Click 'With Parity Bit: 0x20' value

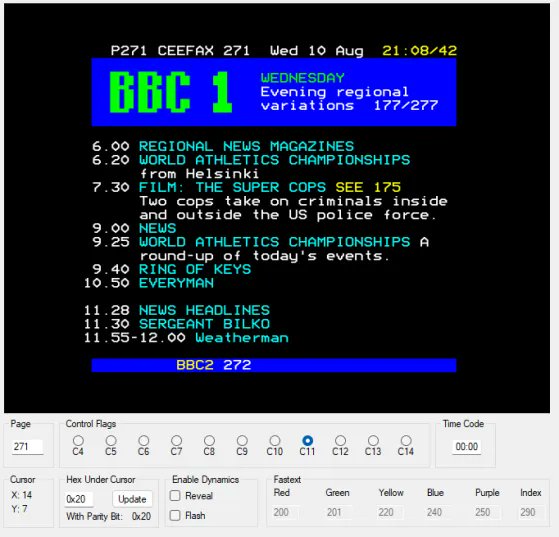click(141, 516)
